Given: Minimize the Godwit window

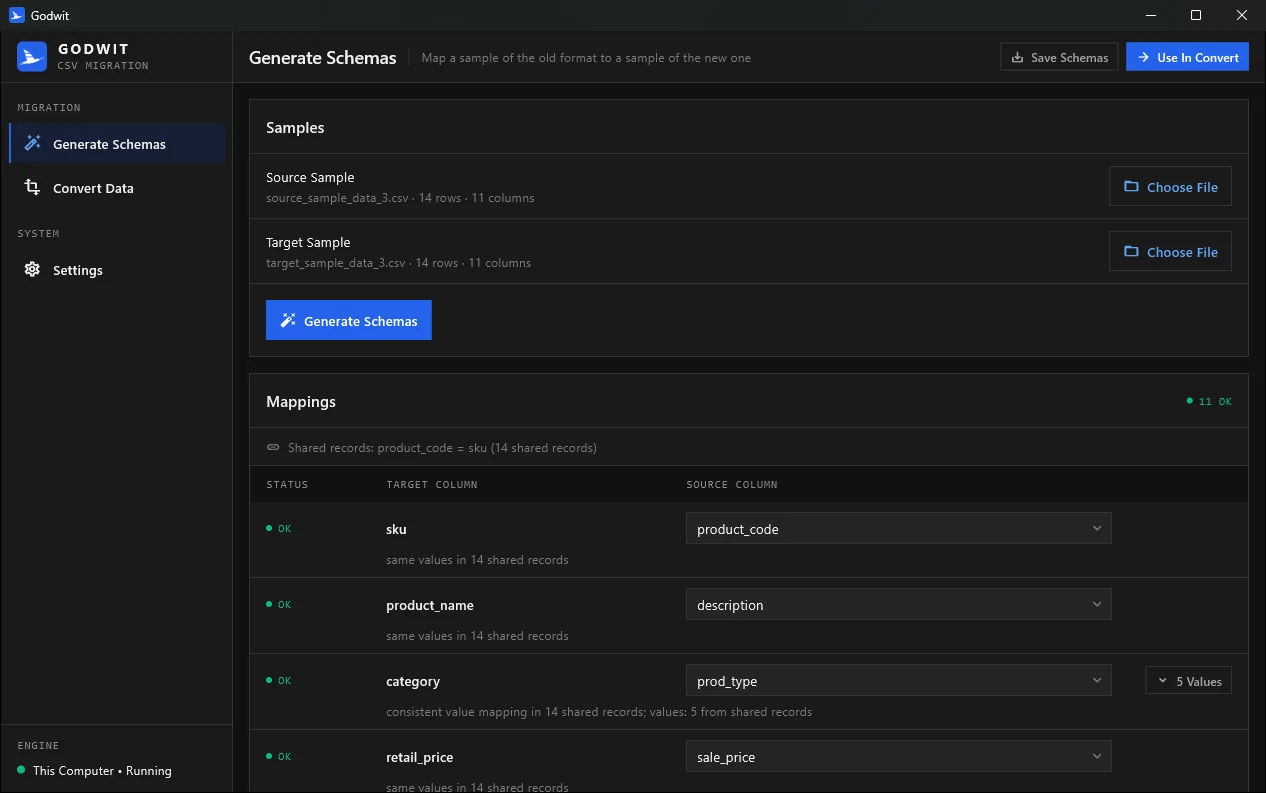Looking at the screenshot, I should (1150, 15).
